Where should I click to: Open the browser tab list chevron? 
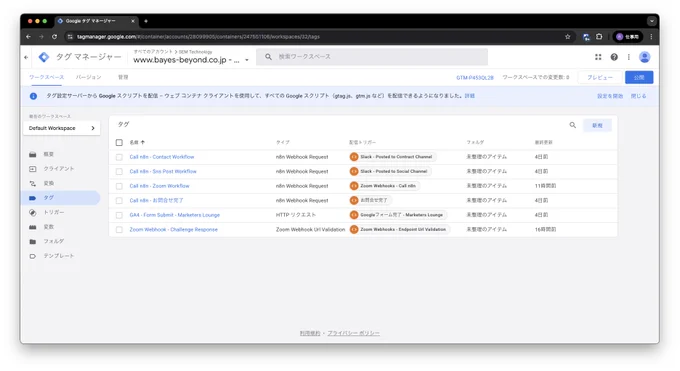click(651, 21)
